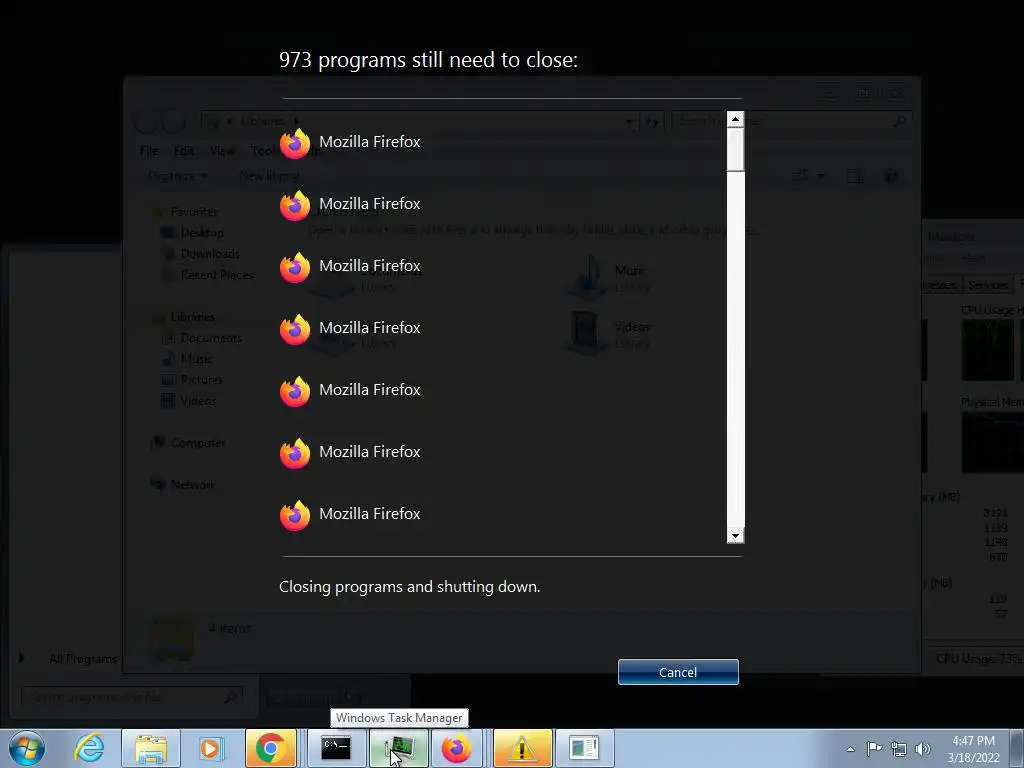
Task: Select Favorites in the Explorer navigation pane
Action: [194, 212]
